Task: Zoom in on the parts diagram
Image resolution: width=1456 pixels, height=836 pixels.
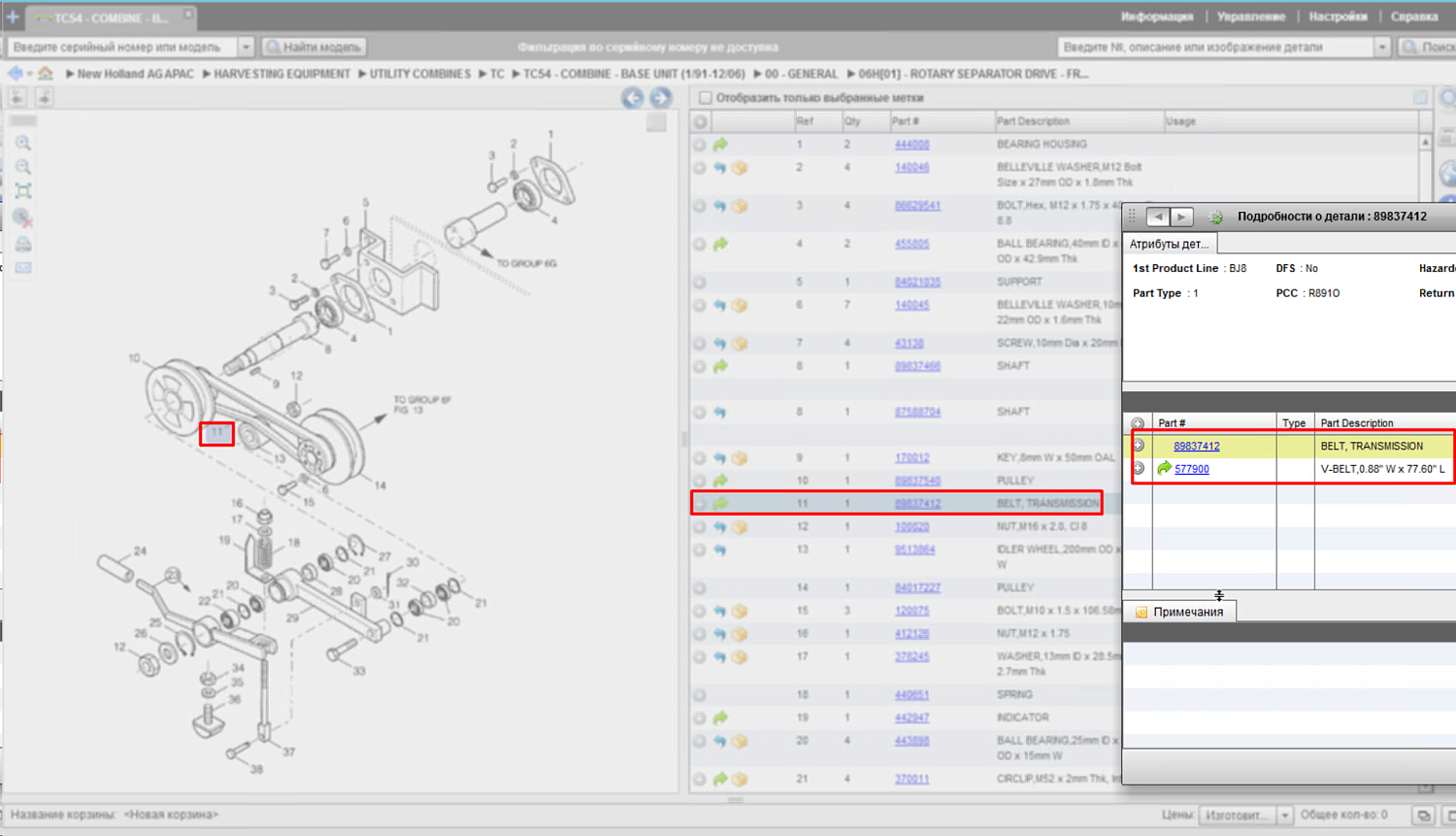Action: tap(23, 143)
